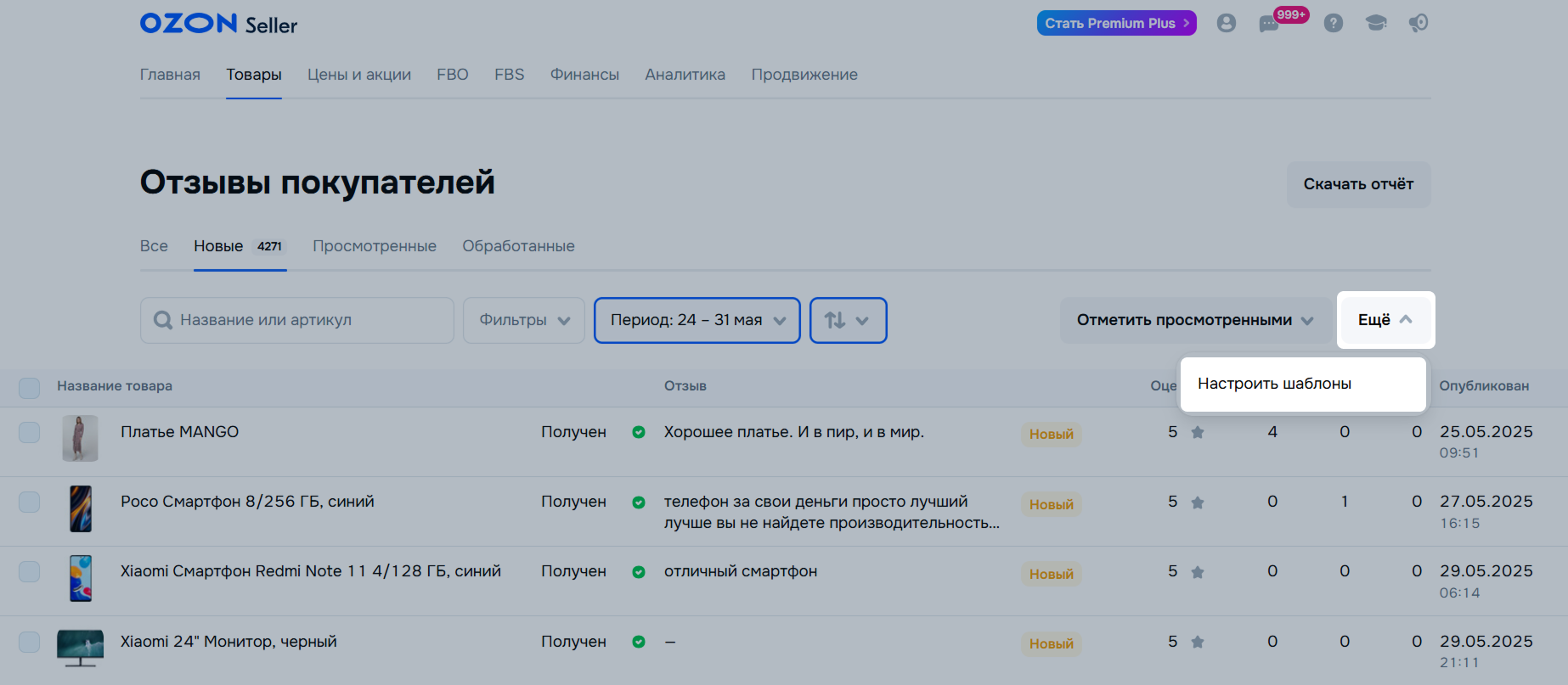Click green check icon in Xiaomi Монитор row
Viewport: 1568px width, 685px height.
pyautogui.click(x=639, y=642)
